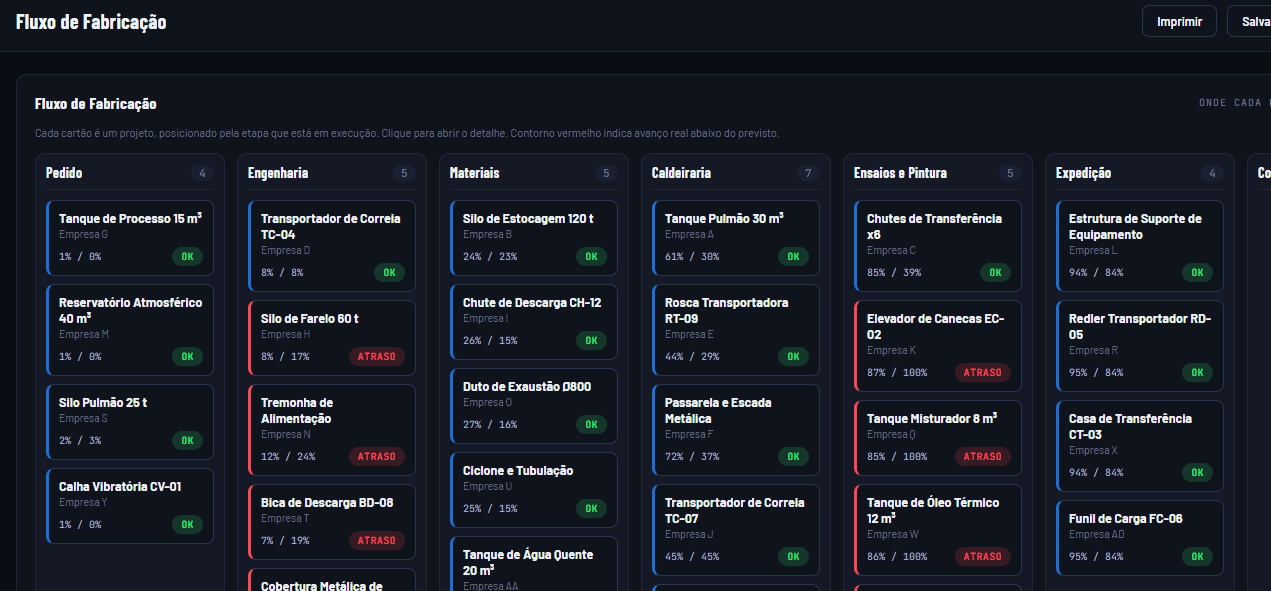Select the Tanque Misturador 8 m³ card

938,438
